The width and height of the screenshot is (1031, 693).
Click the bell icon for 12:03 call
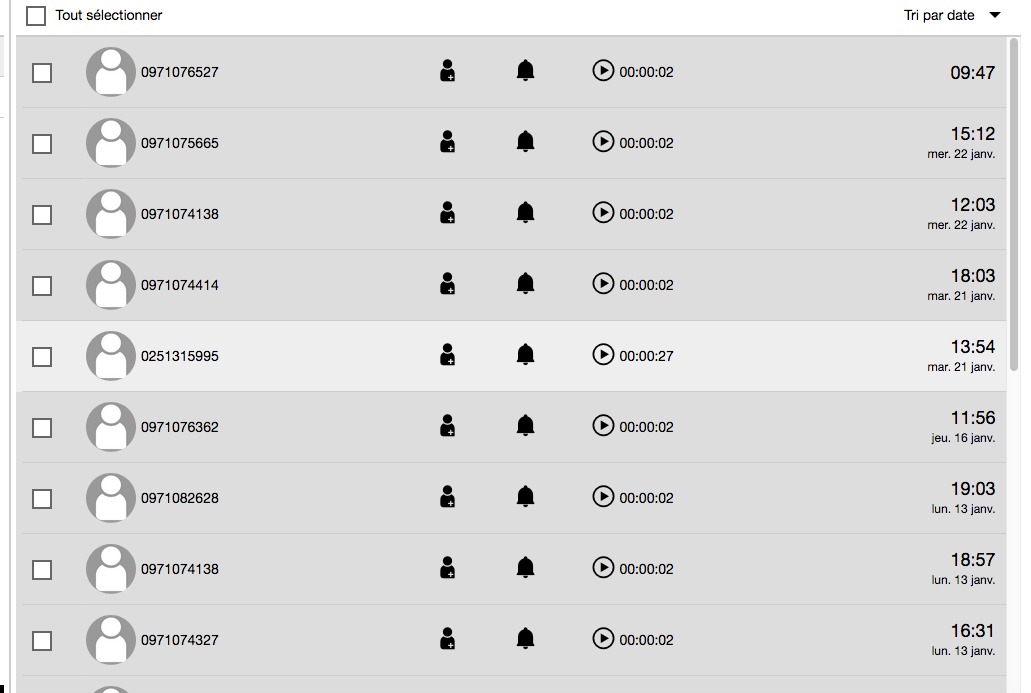(x=525, y=212)
